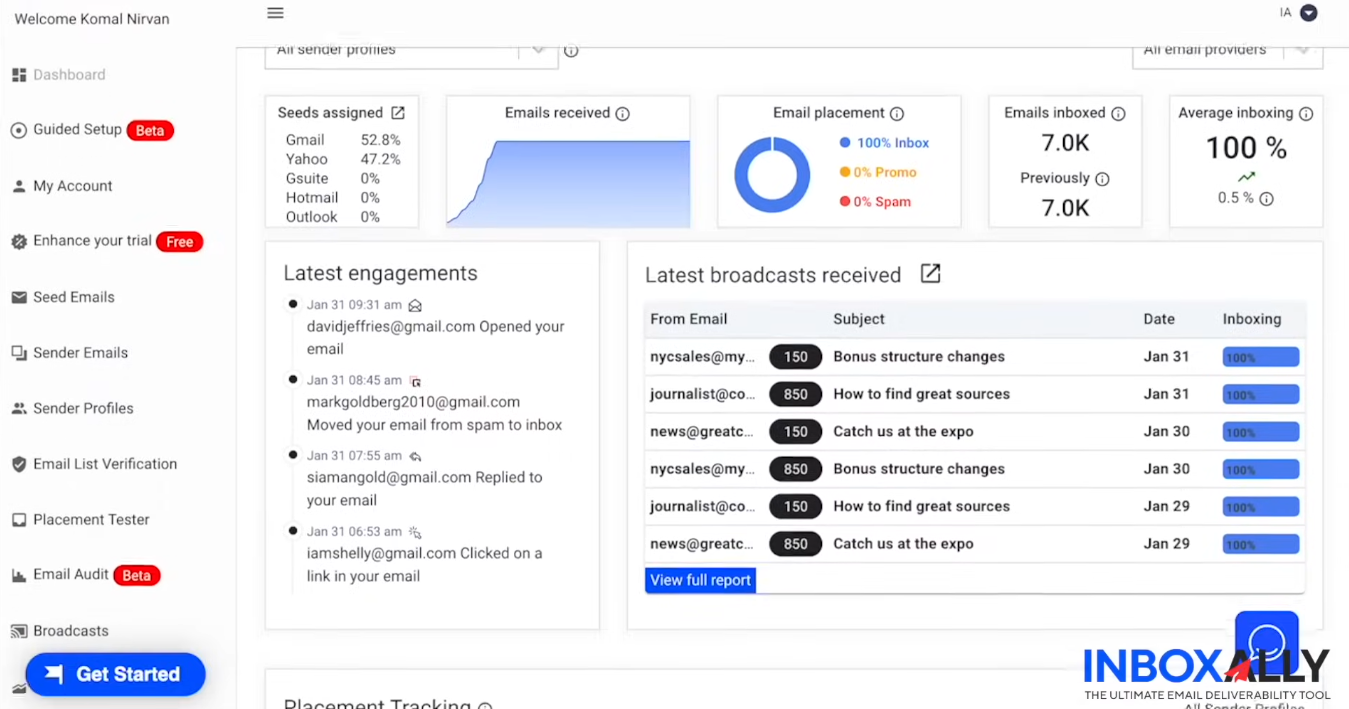Click 0% Promo legend entry
Viewport: 1349px width, 709px height.
tap(878, 172)
